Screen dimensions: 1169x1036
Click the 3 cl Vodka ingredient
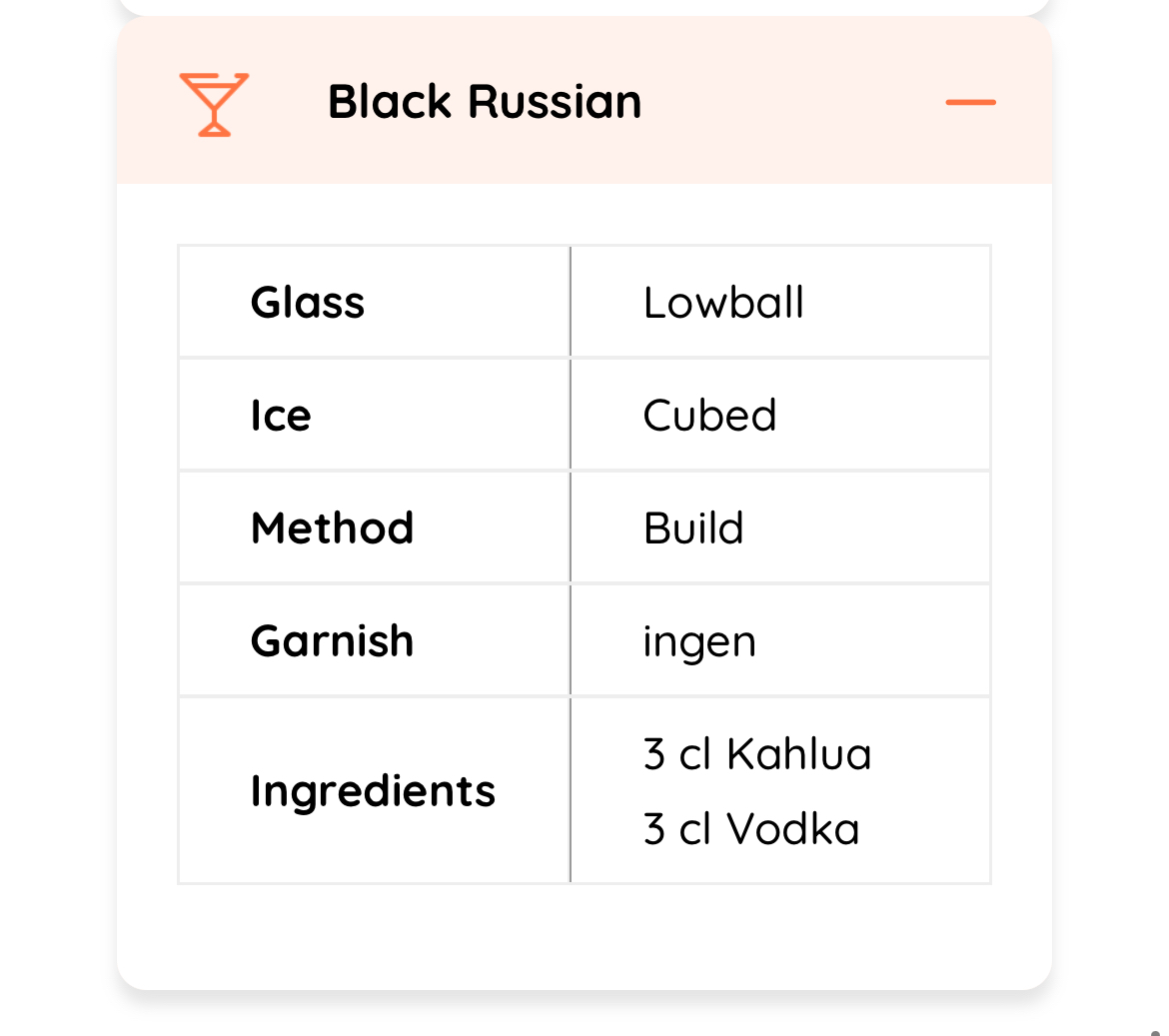pos(751,829)
